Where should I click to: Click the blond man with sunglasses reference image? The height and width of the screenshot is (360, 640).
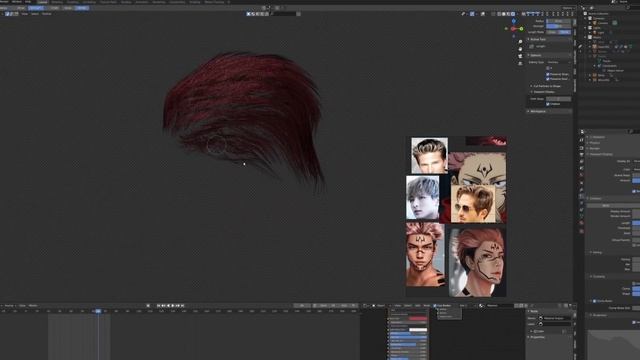coord(473,204)
